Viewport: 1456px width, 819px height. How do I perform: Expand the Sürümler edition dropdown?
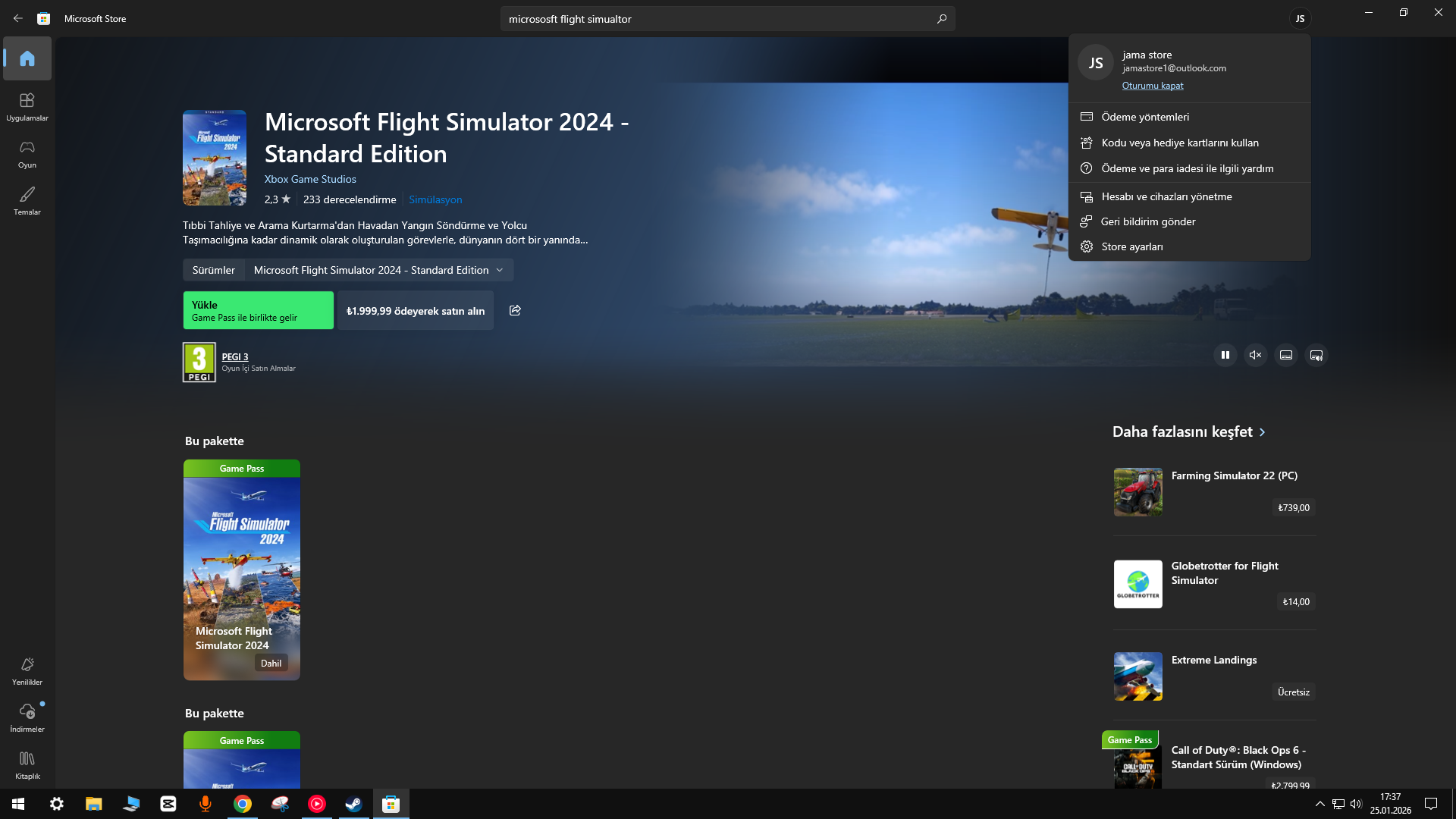pyautogui.click(x=378, y=270)
